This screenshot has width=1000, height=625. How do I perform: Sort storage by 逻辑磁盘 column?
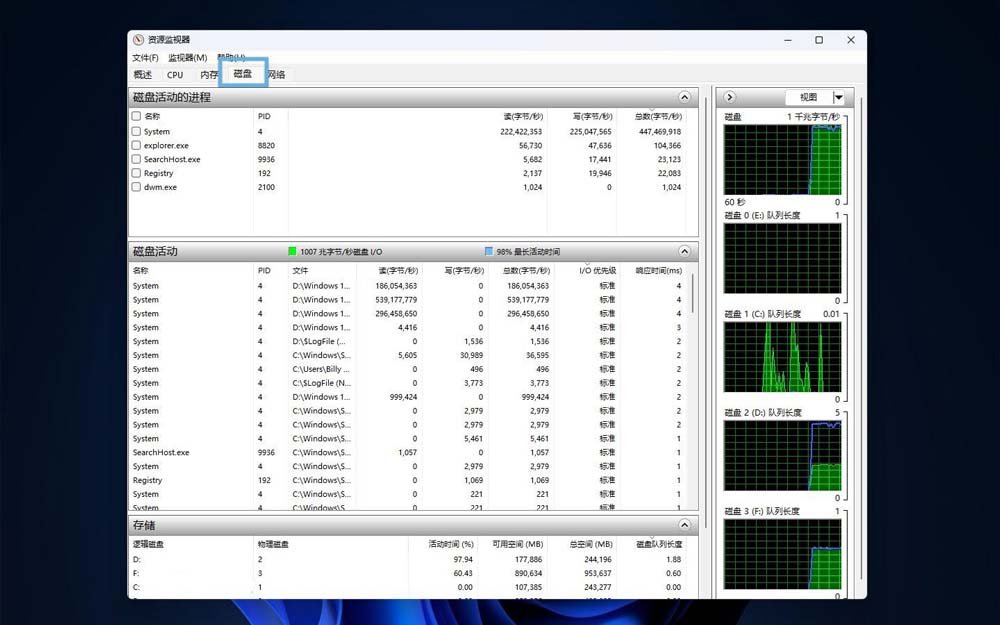click(x=148, y=544)
